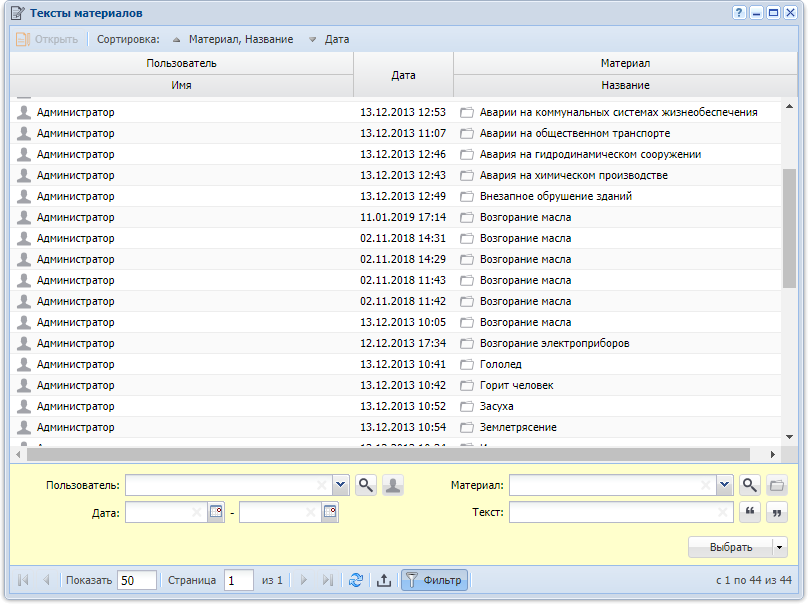Screen dimensions: 808x604
Task: Search materials with magnifier icon
Action: (750, 485)
